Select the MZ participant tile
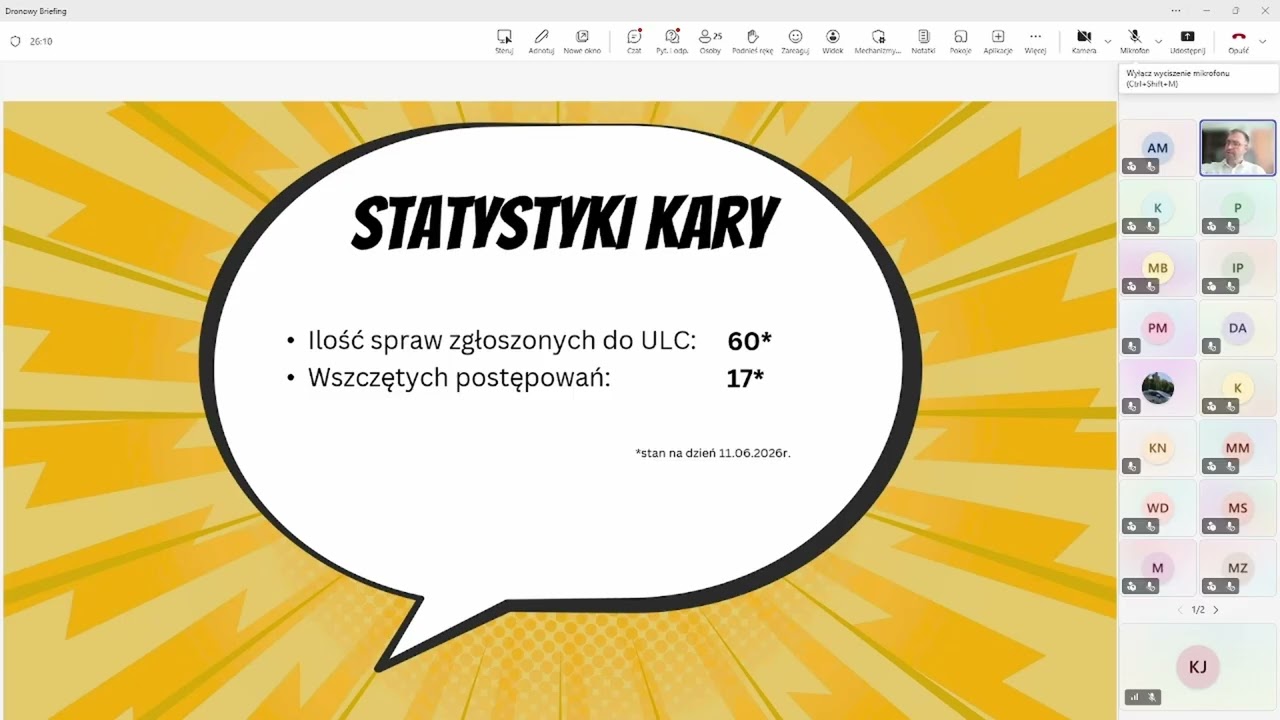Image resolution: width=1280 pixels, height=720 pixels. (x=1238, y=568)
